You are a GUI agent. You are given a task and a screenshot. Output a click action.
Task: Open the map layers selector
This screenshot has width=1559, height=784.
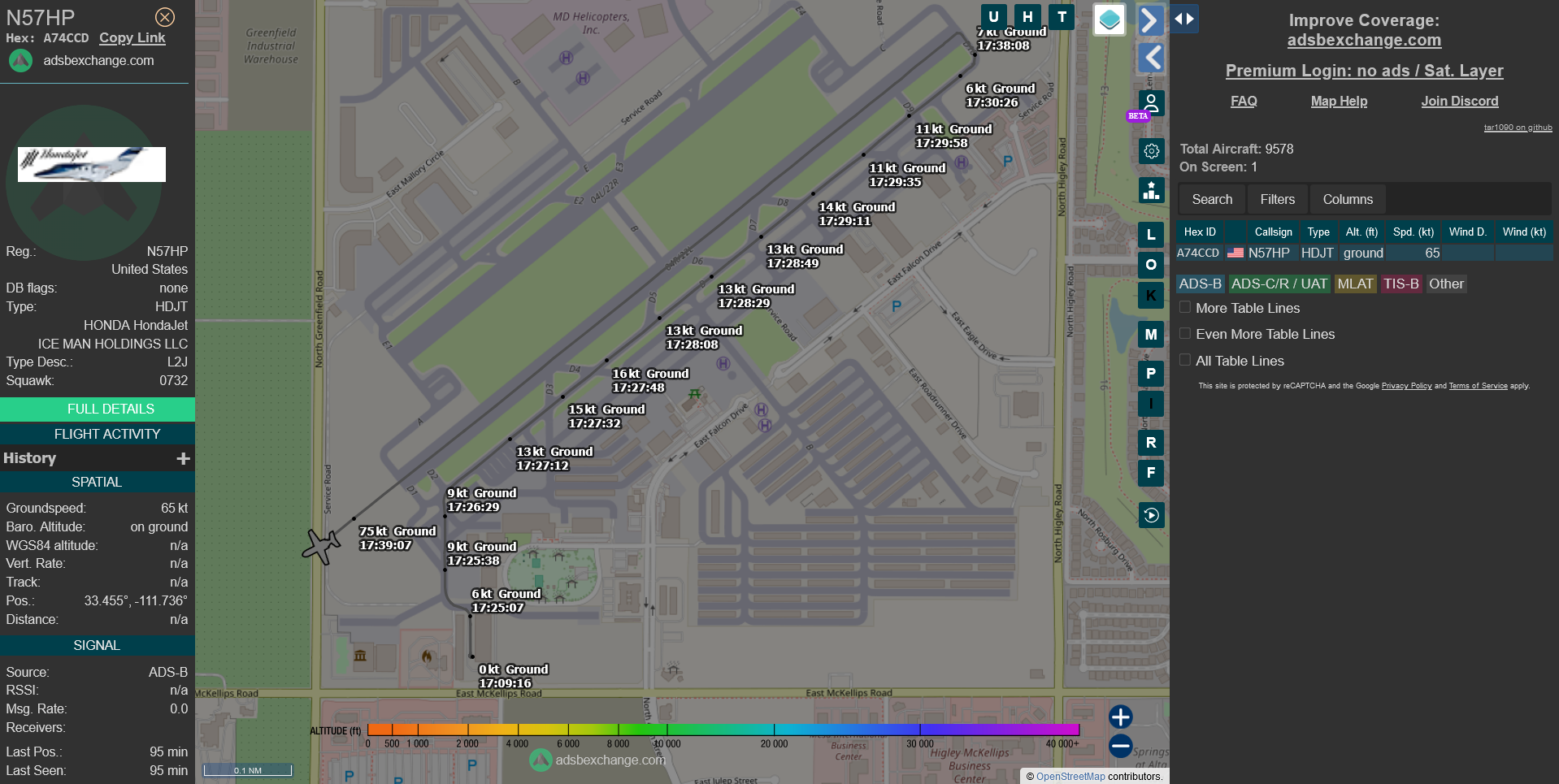[1110, 19]
